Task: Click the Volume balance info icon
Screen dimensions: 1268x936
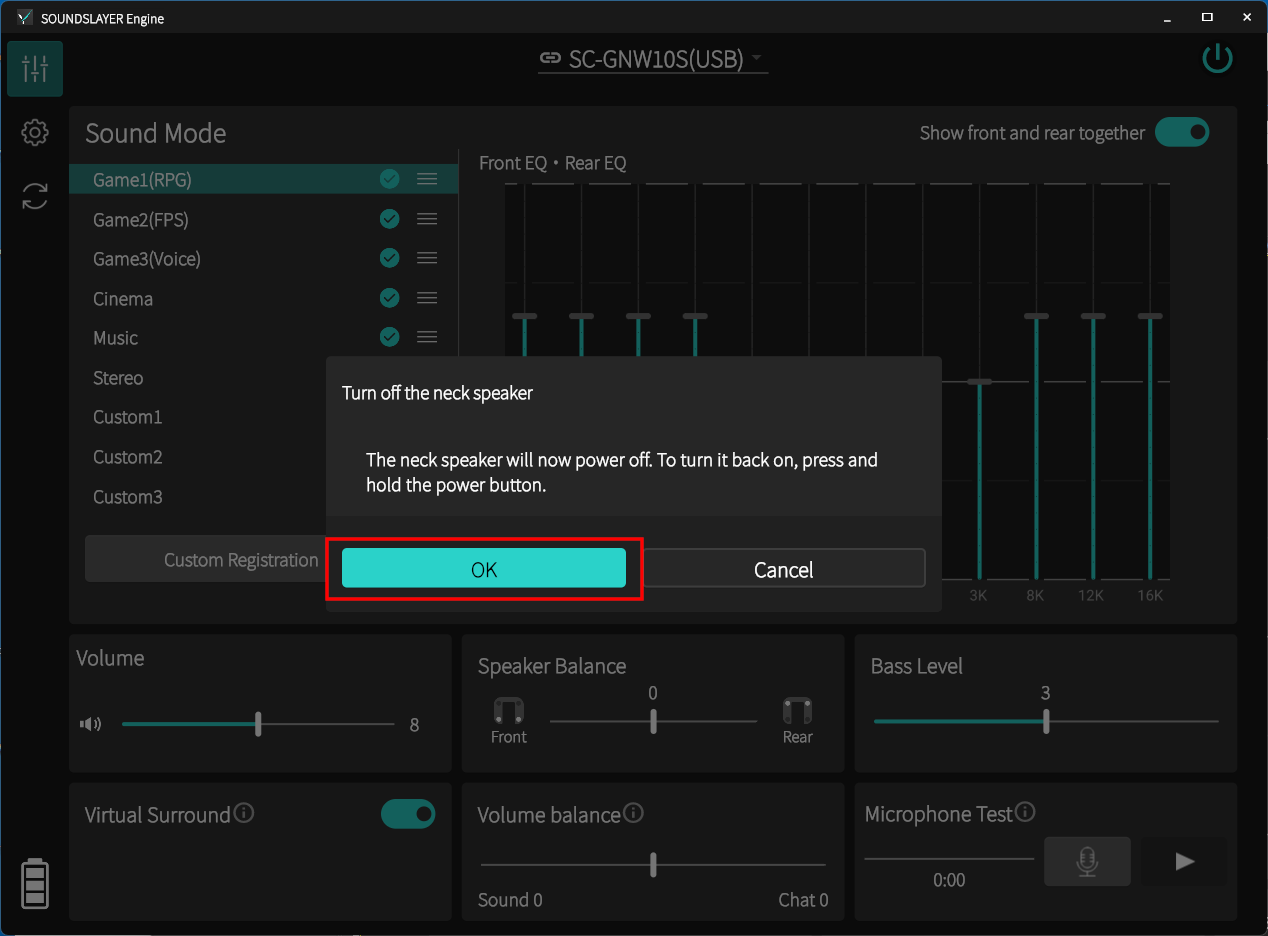Action: (633, 813)
